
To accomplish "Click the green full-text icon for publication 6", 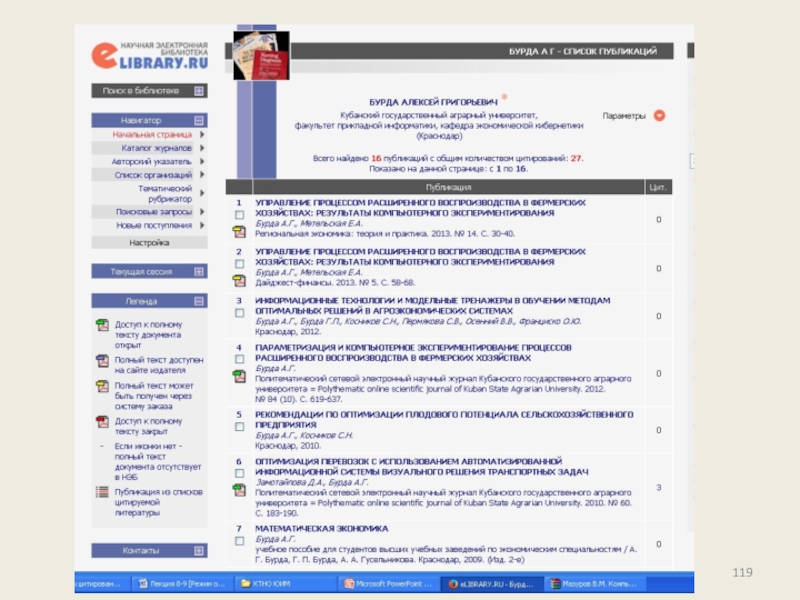I will (x=238, y=490).
